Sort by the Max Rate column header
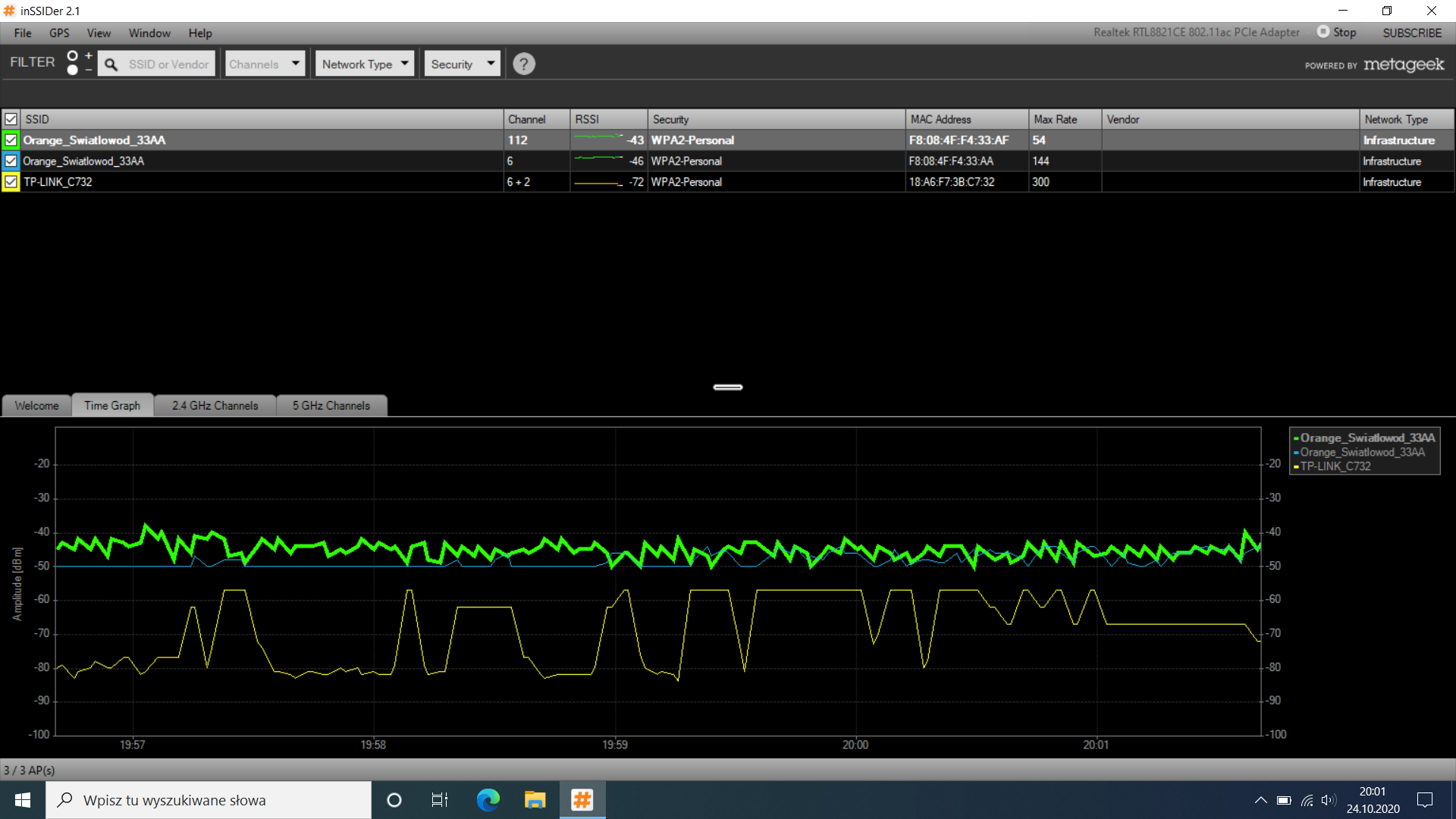Viewport: 1456px width, 819px height. [x=1065, y=119]
